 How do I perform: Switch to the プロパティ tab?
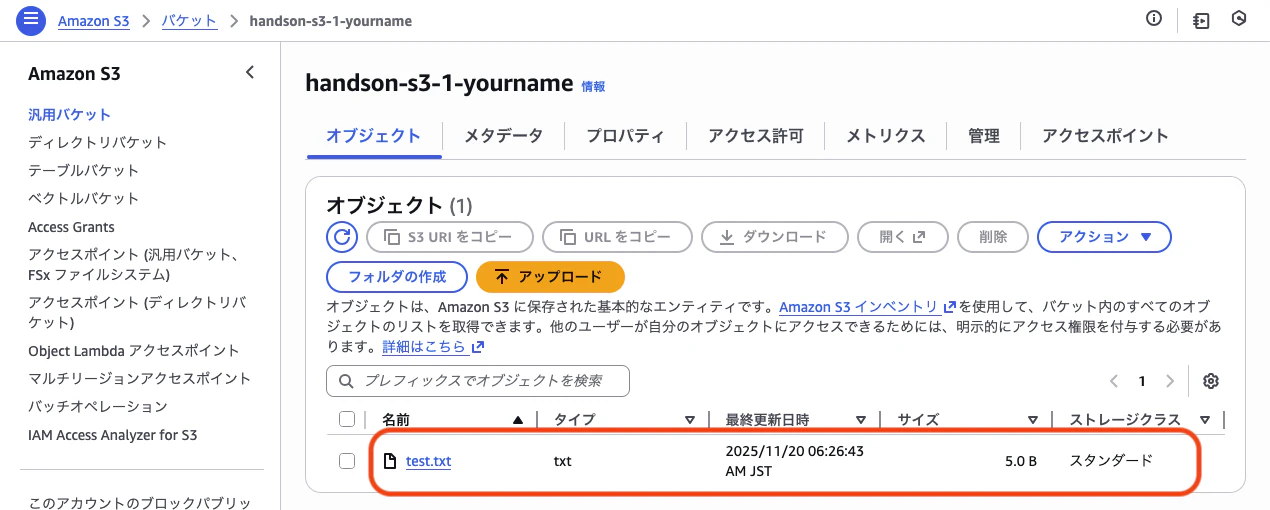click(625, 136)
